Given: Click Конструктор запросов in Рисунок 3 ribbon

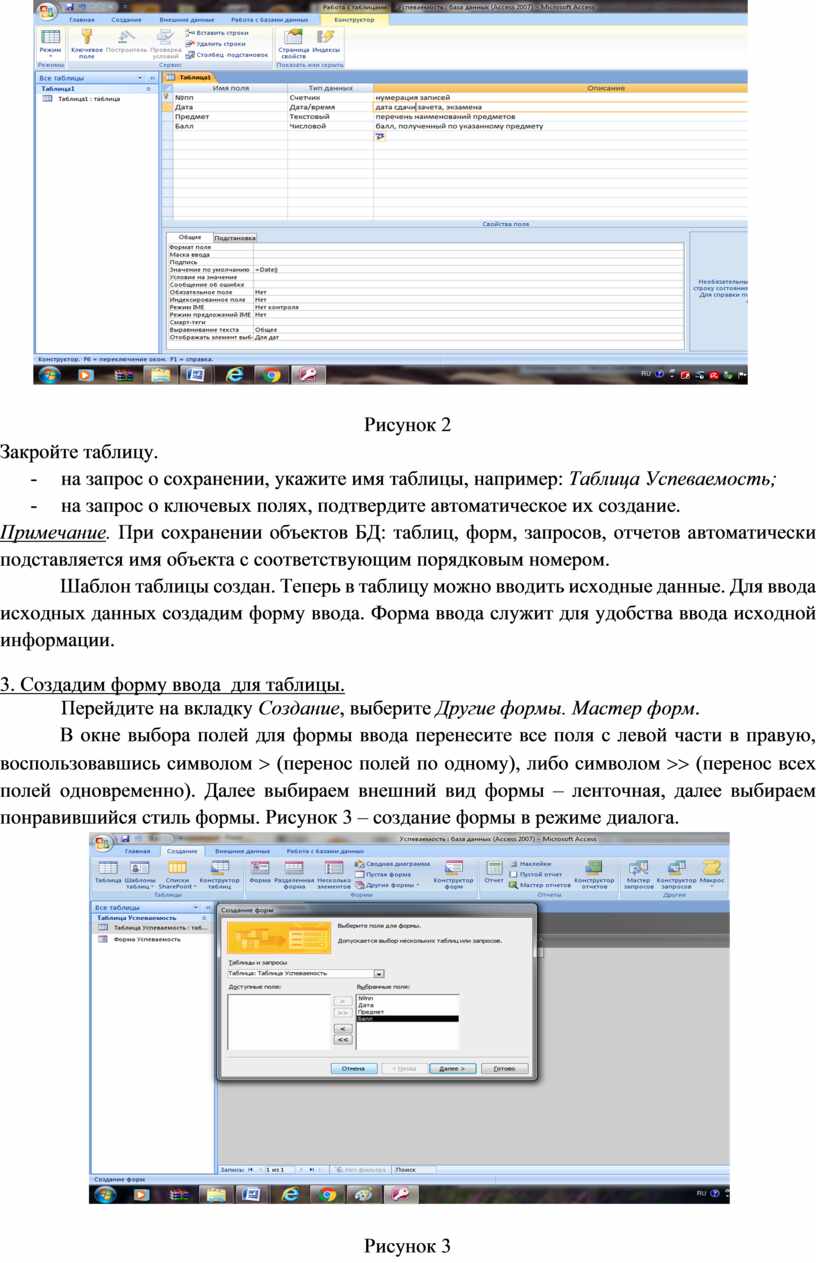Looking at the screenshot, I should click(x=677, y=875).
